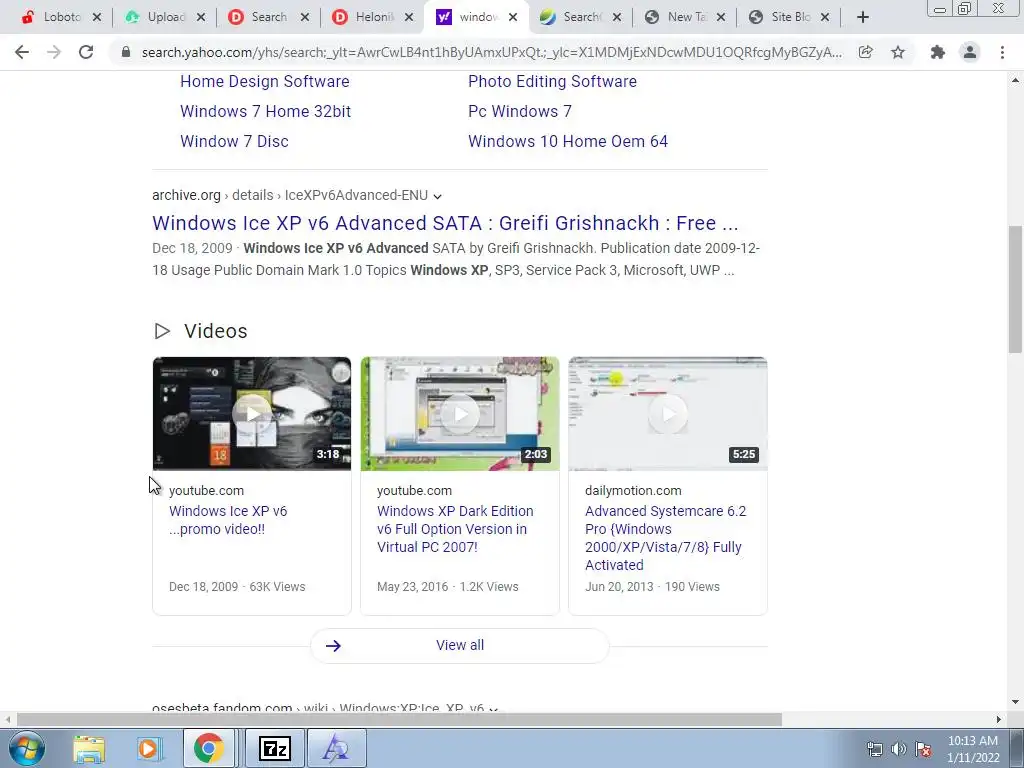Viewport: 1024px width, 768px height.
Task: Open Pc Windows 7 link
Action: point(519,111)
